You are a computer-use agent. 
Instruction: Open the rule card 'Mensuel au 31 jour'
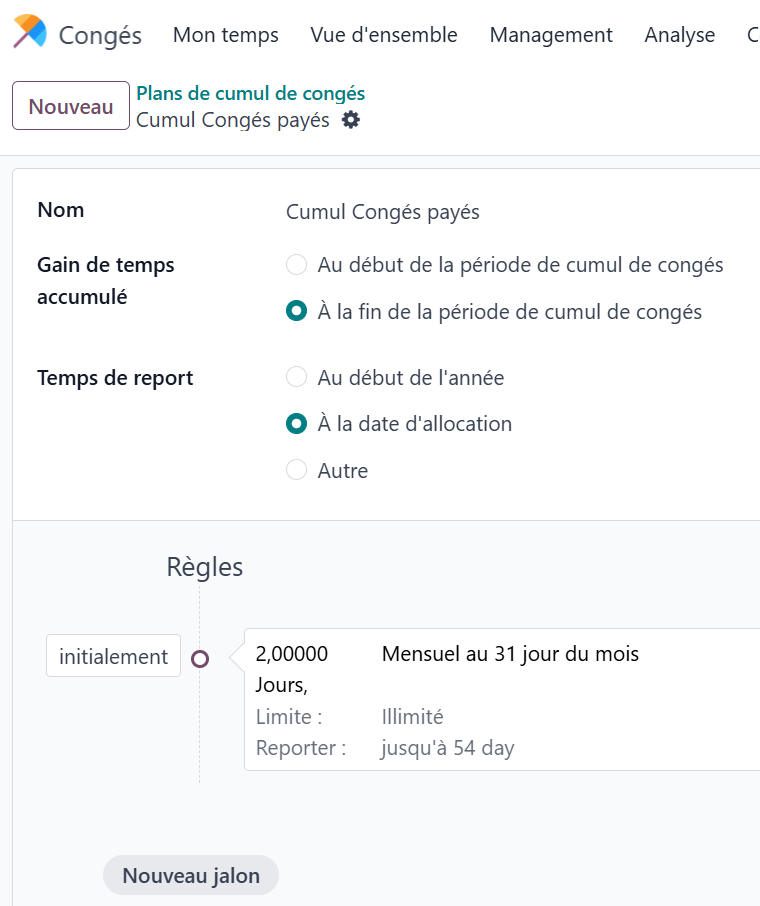(x=502, y=700)
